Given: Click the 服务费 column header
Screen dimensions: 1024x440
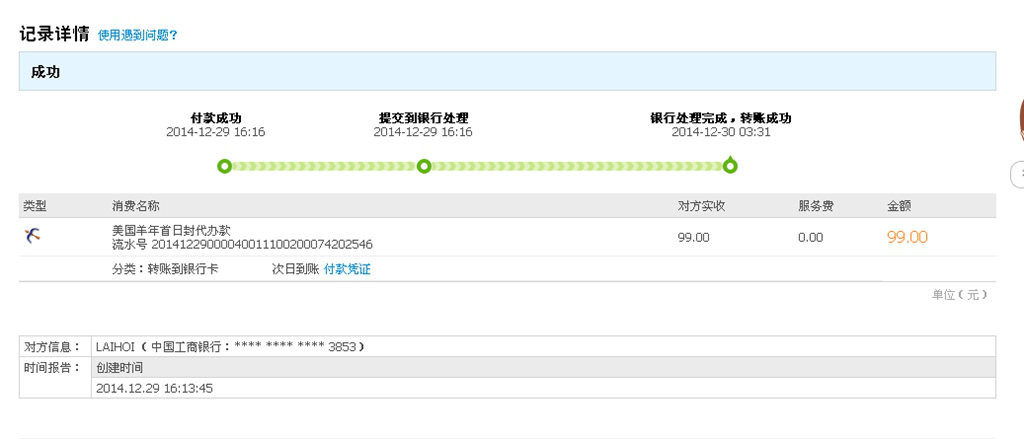Looking at the screenshot, I should click(815, 206).
